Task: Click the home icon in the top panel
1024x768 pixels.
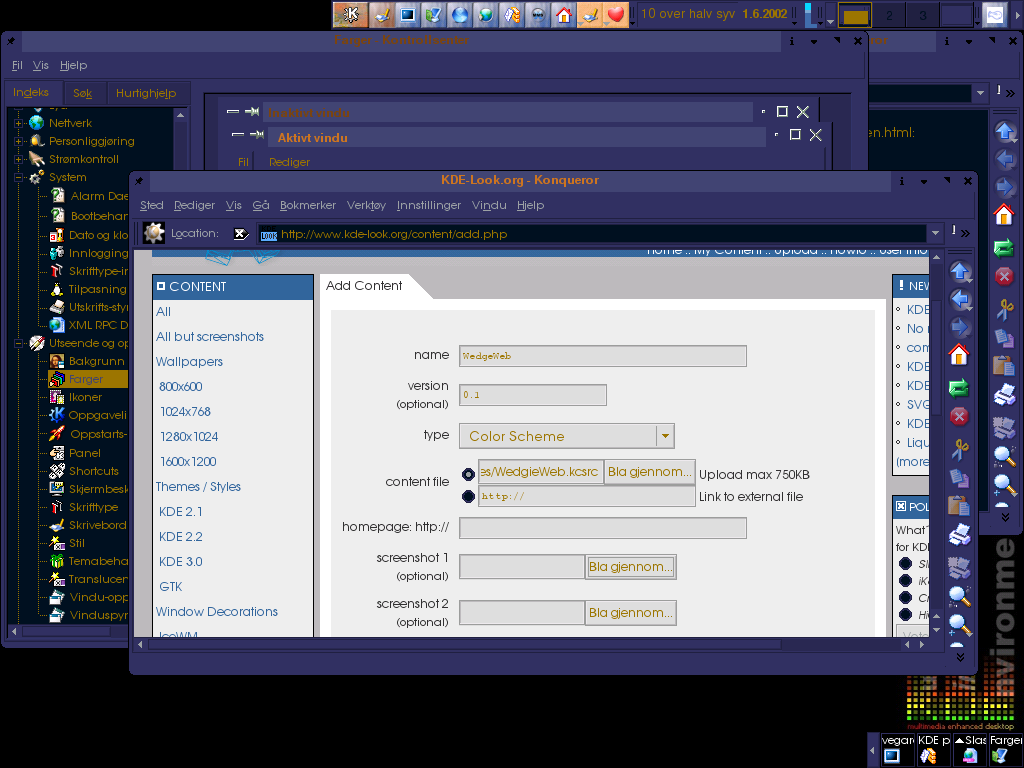Action: point(564,14)
